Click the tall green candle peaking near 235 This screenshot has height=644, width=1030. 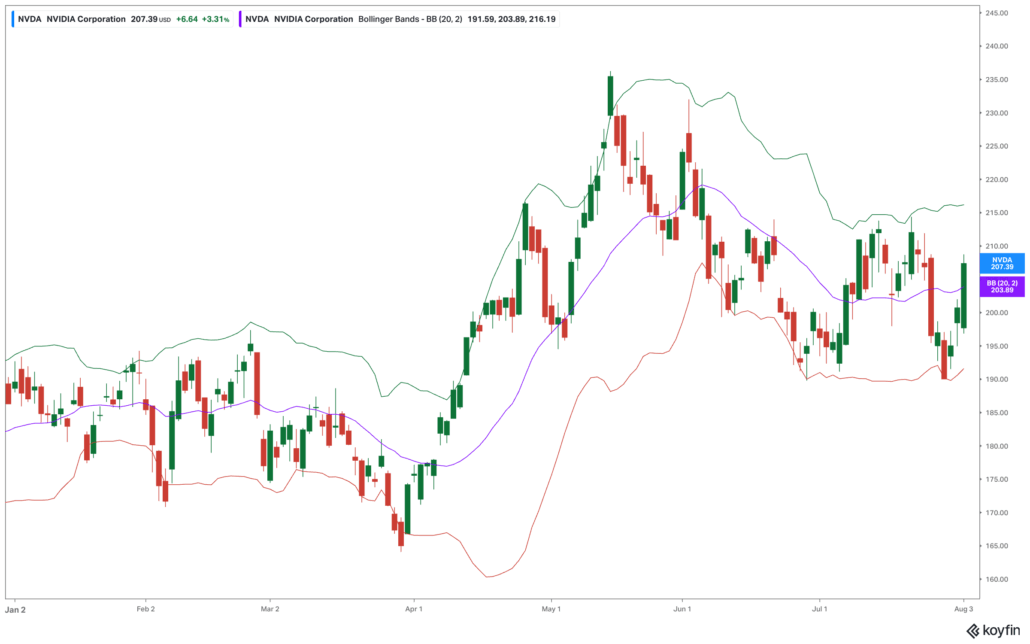[610, 96]
